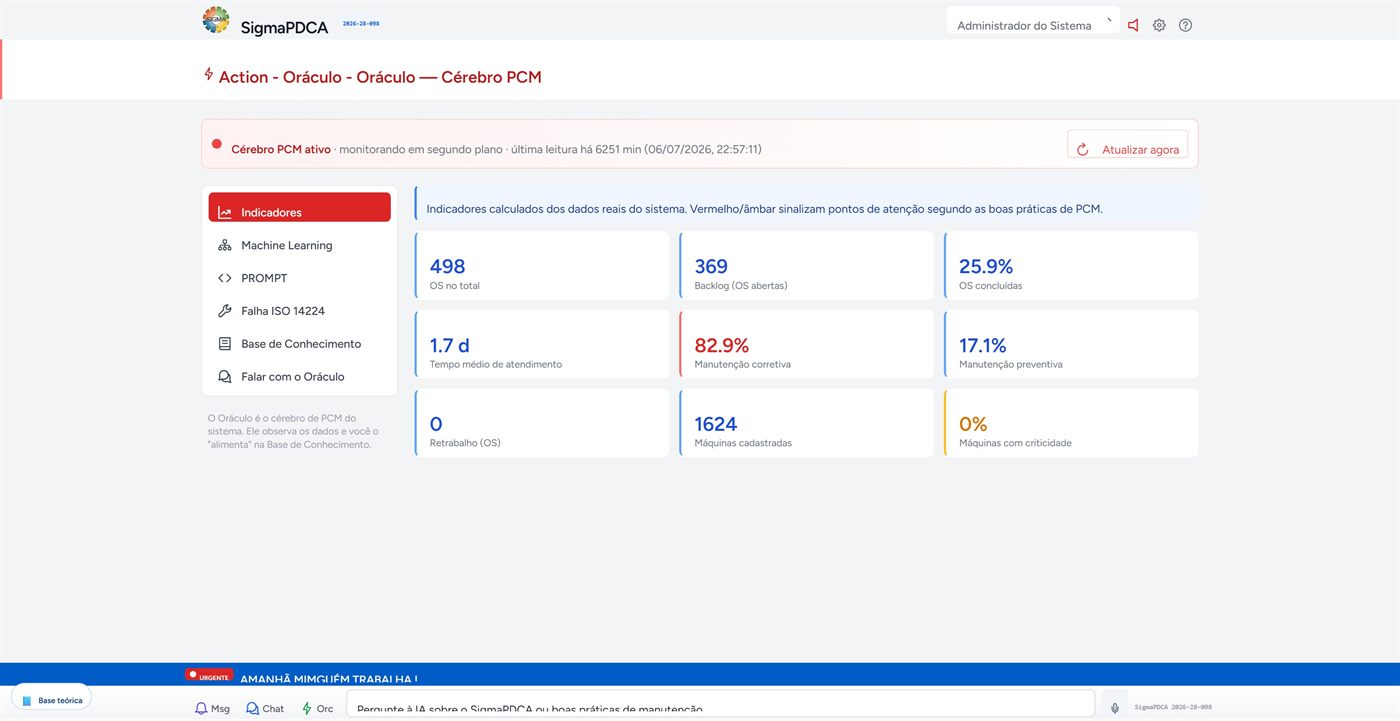Screen dimensions: 1400x721
Task: Open the Falha ISO 14224 section
Action: tap(300, 311)
